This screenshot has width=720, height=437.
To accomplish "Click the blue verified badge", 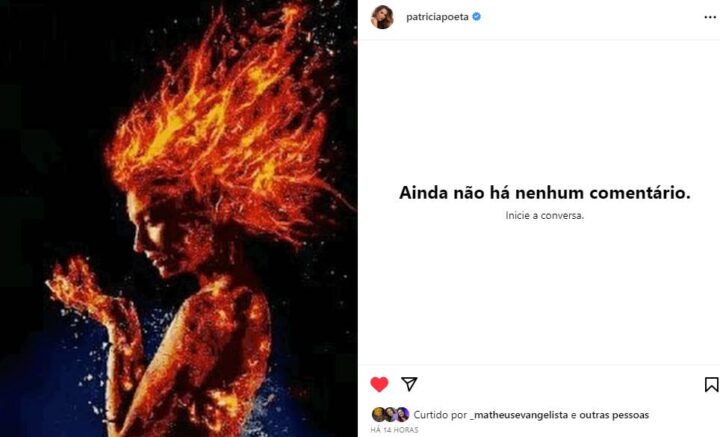I will point(477,17).
